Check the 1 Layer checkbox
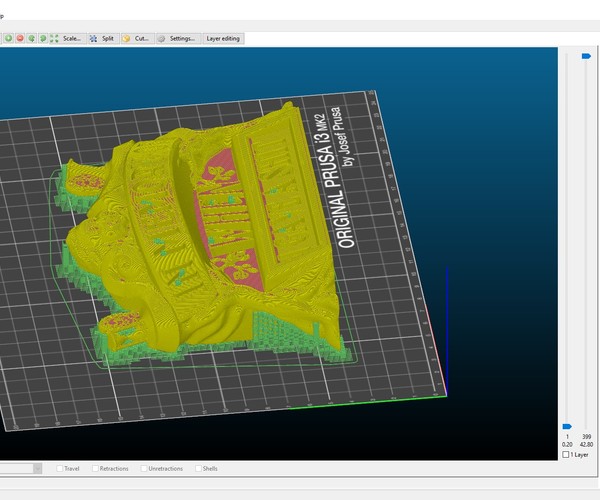This screenshot has width=600, height=500. click(567, 454)
